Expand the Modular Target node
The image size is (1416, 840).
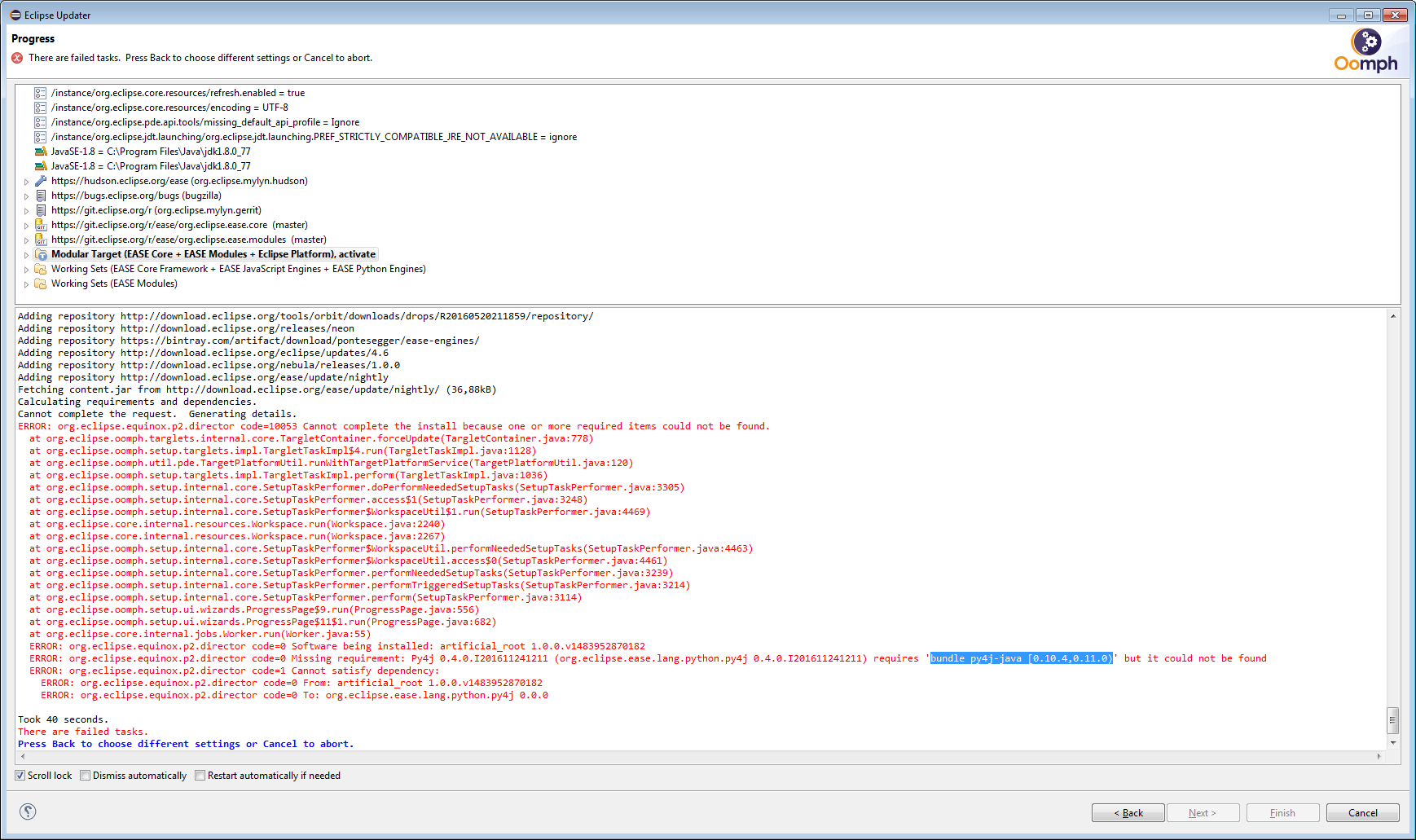pyautogui.click(x=26, y=255)
